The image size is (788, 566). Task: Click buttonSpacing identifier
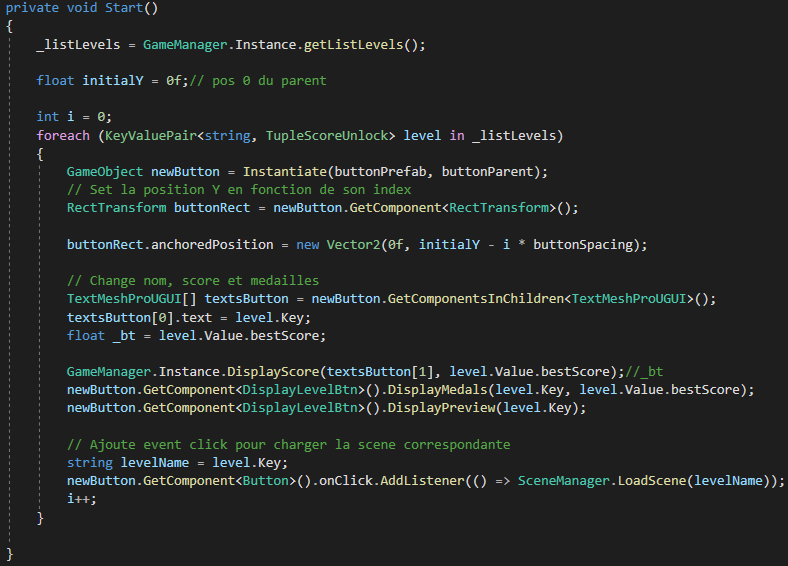[583, 245]
